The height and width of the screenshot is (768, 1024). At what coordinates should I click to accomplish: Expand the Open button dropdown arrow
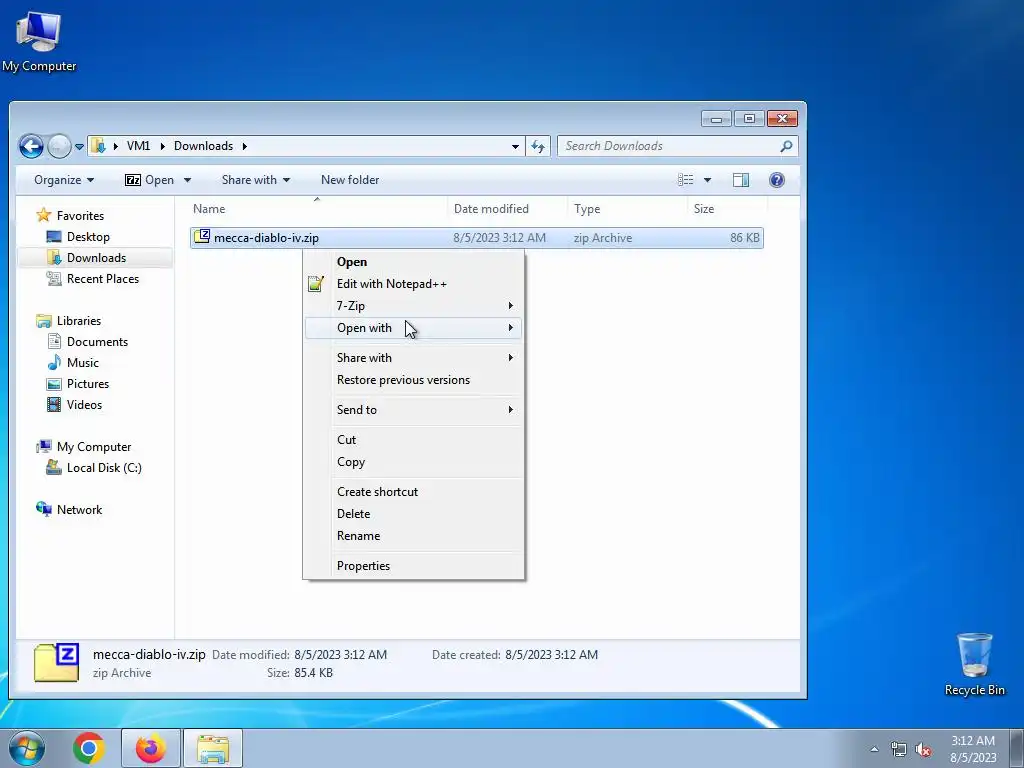(x=187, y=180)
